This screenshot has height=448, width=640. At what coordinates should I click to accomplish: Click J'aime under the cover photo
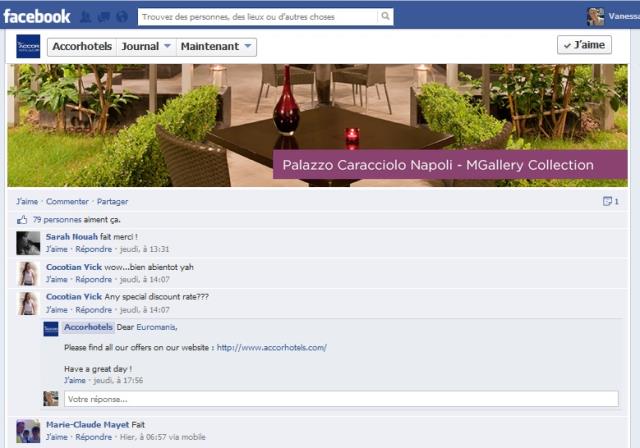(27, 202)
